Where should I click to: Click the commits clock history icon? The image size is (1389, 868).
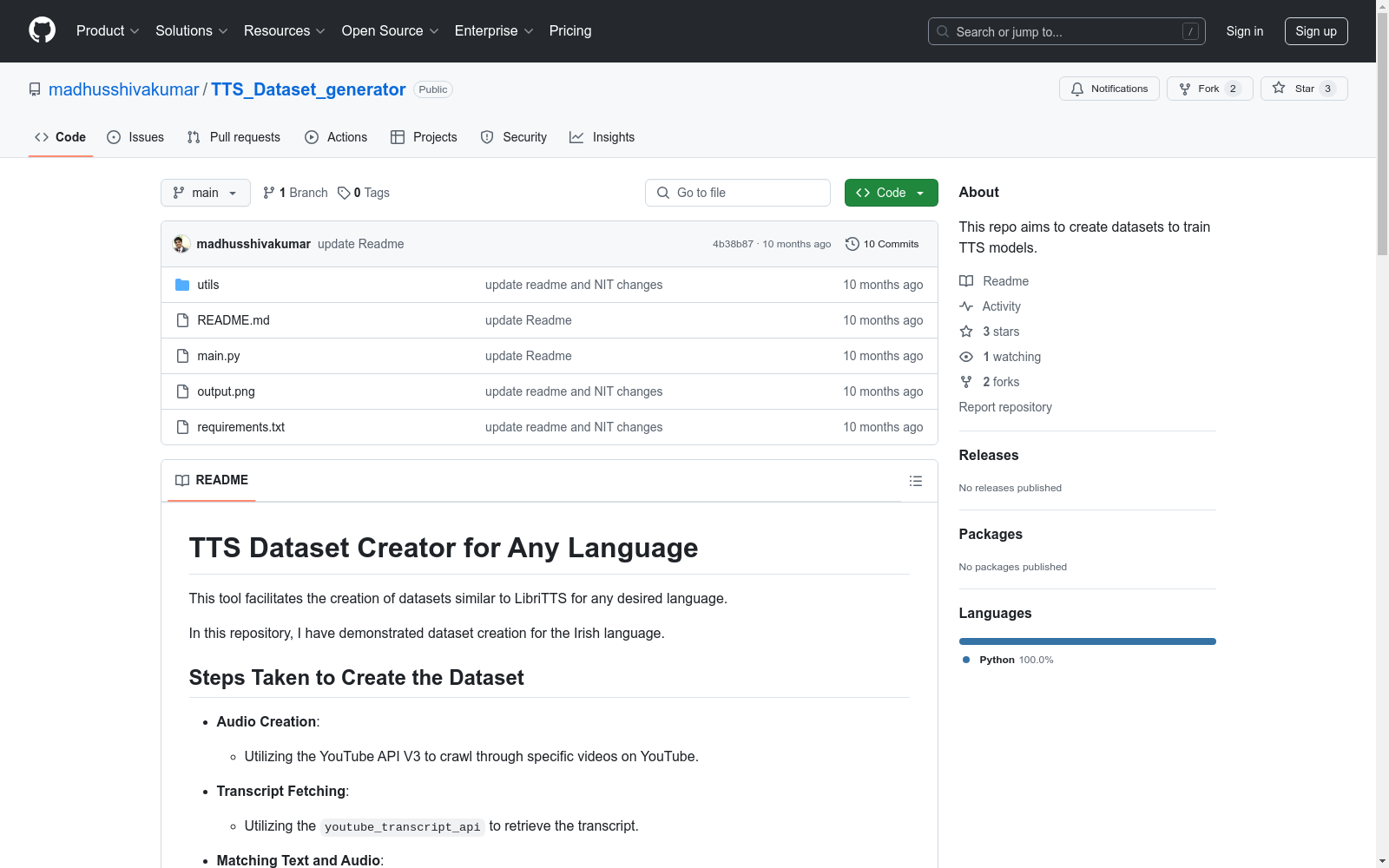coord(852,244)
